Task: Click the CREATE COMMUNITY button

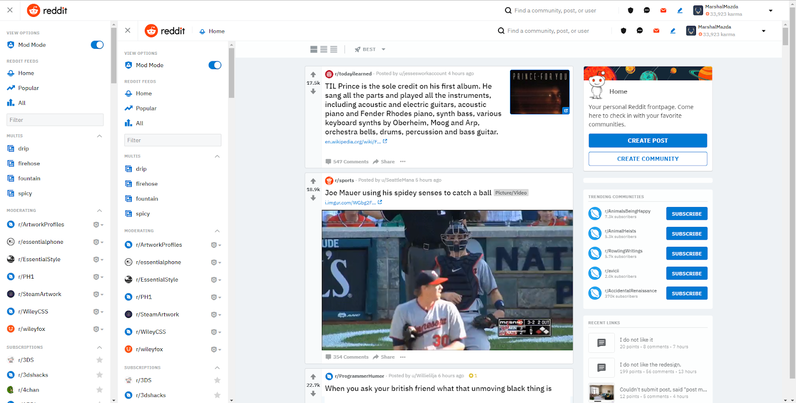Action: point(648,159)
